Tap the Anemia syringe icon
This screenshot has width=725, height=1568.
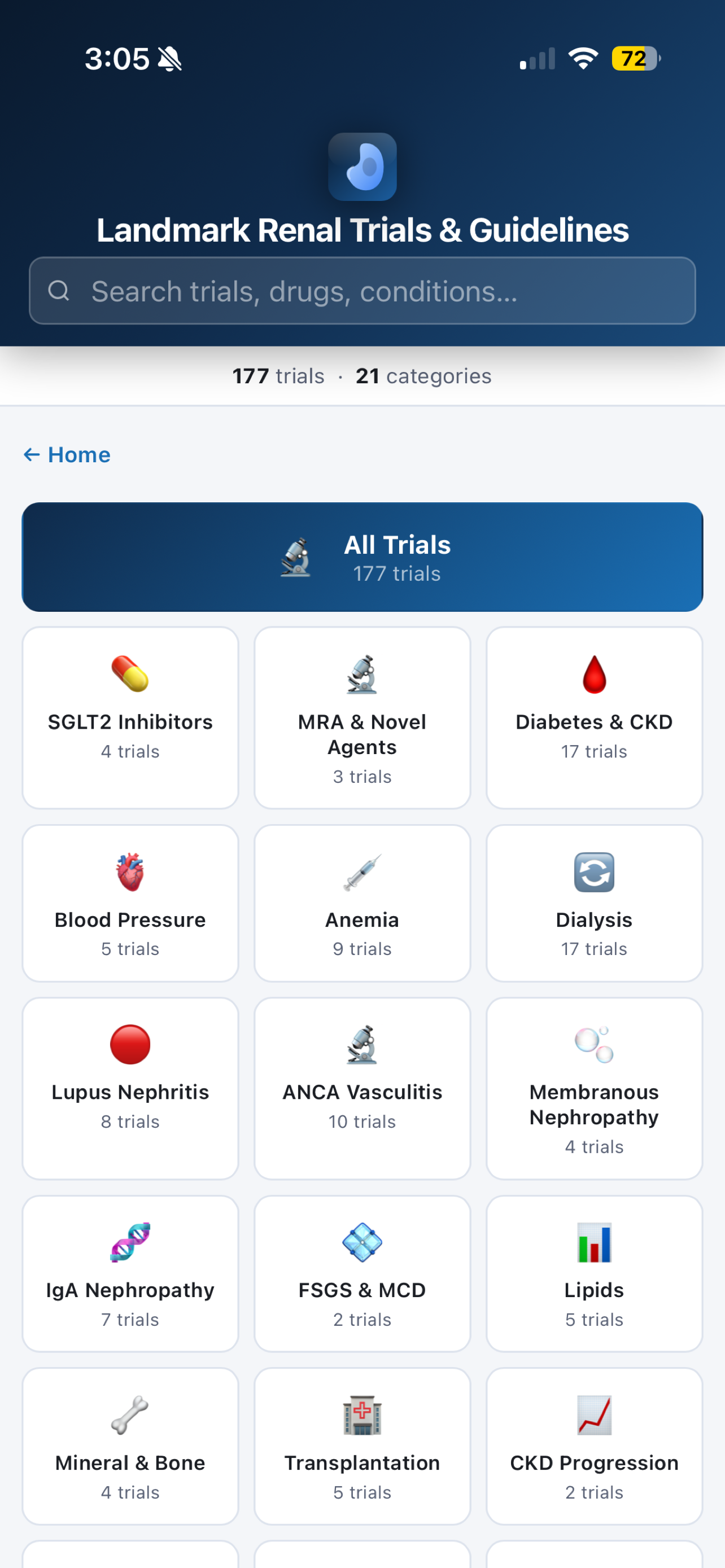tap(362, 871)
